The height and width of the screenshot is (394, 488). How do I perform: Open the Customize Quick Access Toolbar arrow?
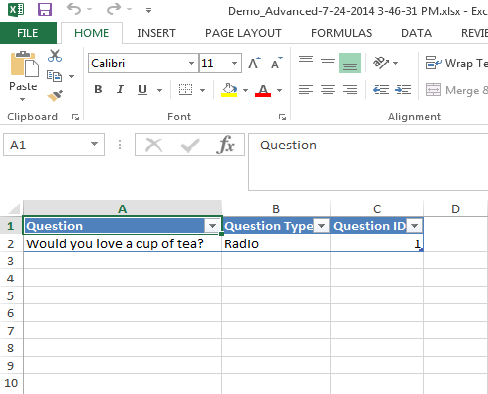point(148,10)
